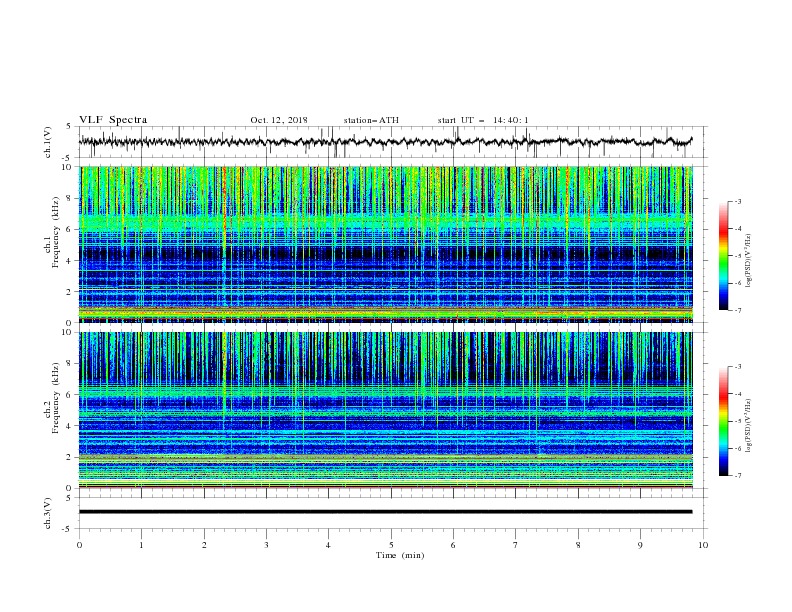Click the "0" tick on time axis
Screen dimensions: 792x612
(79, 545)
